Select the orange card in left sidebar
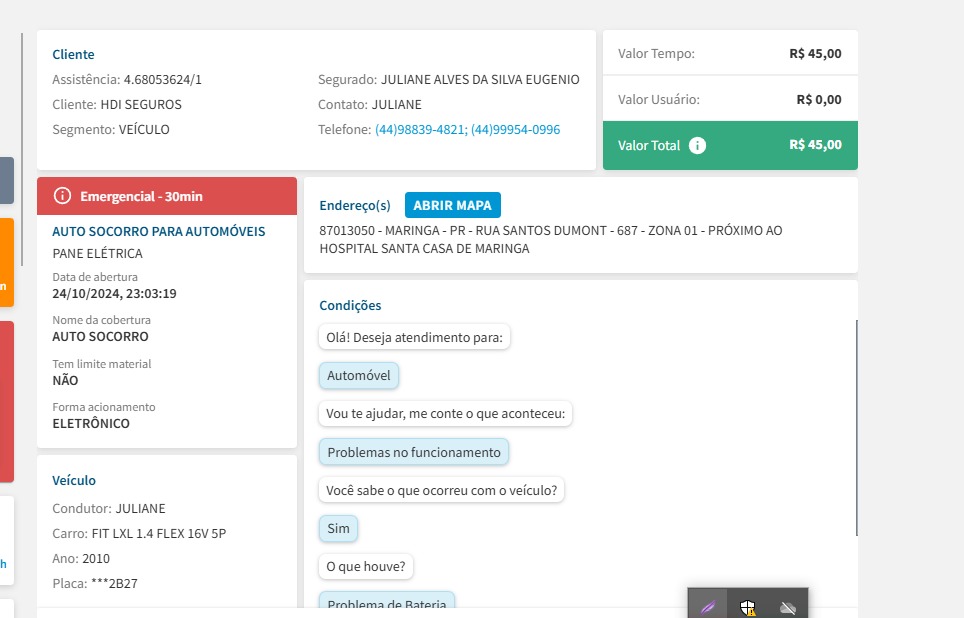The width and height of the screenshot is (964, 618). click(x=6, y=262)
